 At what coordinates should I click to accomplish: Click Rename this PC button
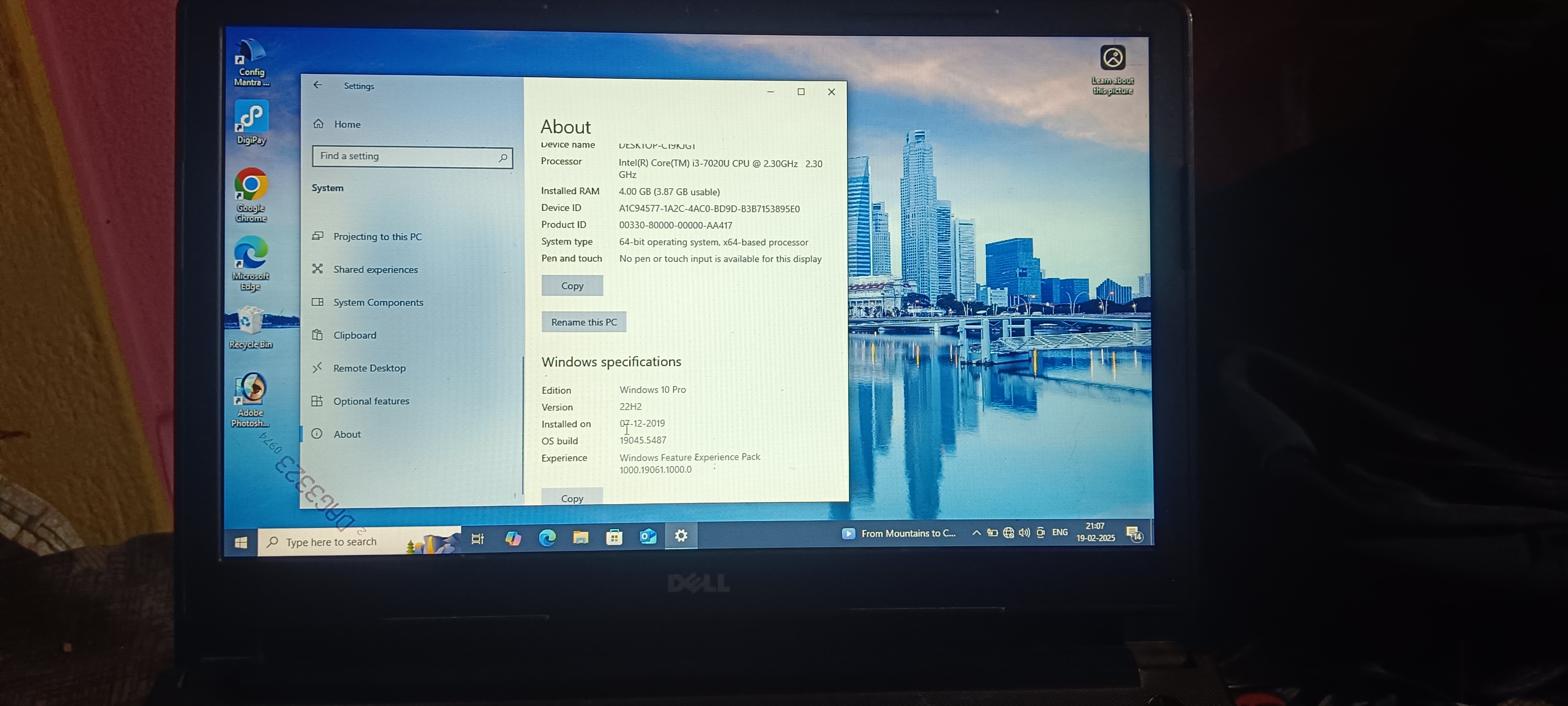point(584,321)
